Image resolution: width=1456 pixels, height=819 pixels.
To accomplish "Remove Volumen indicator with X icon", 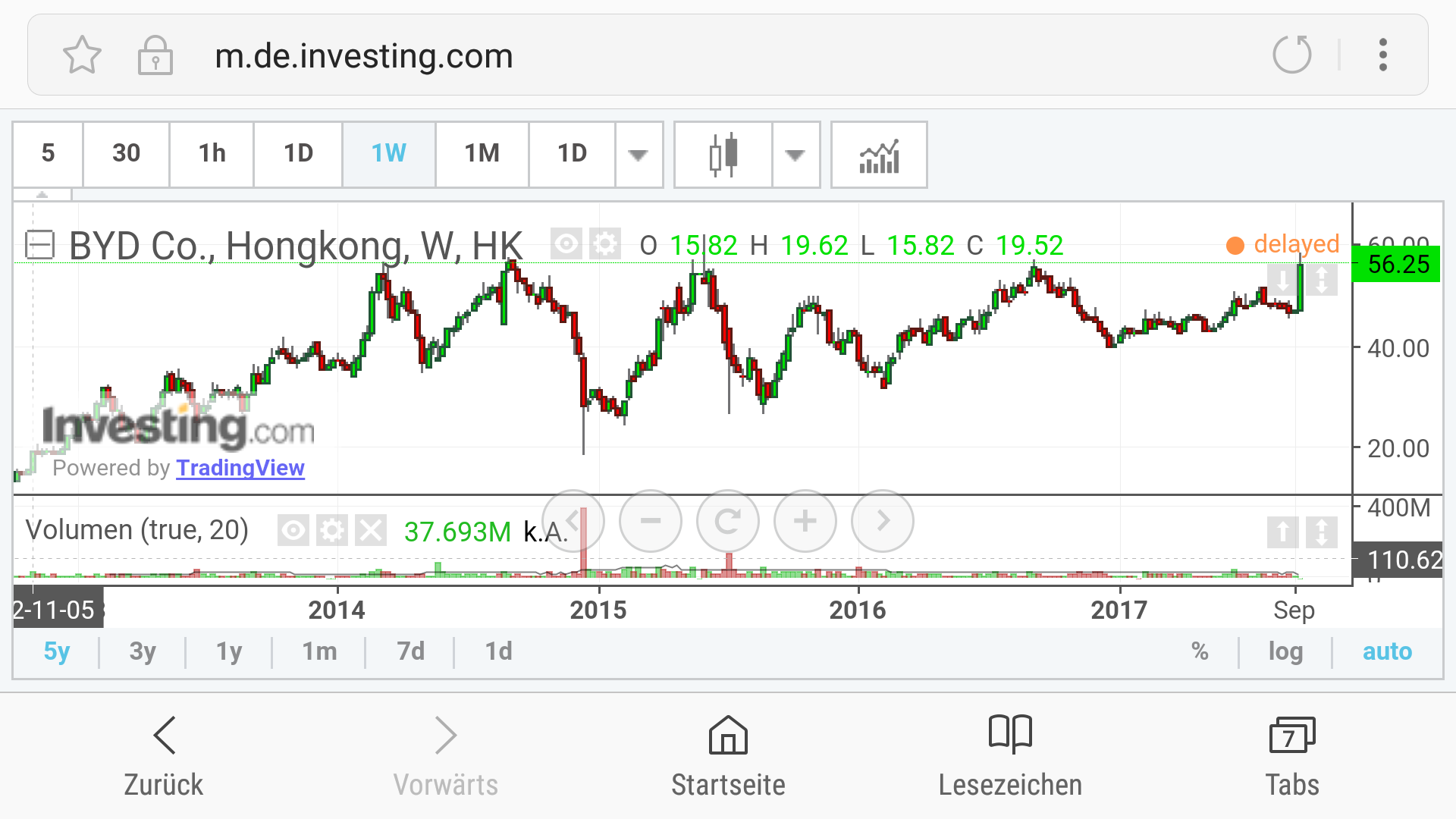I will [371, 530].
